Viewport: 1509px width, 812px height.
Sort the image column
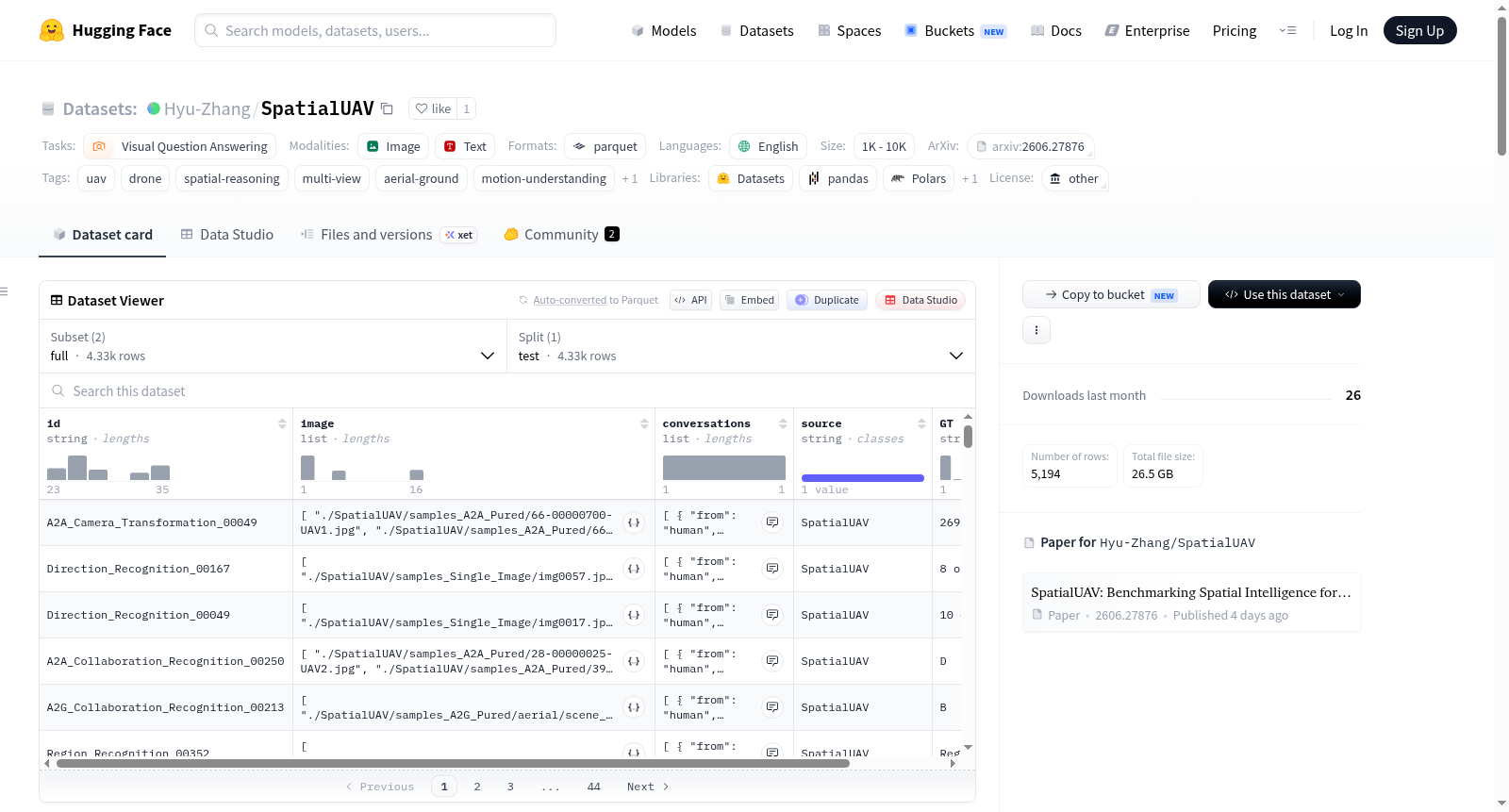(x=644, y=423)
